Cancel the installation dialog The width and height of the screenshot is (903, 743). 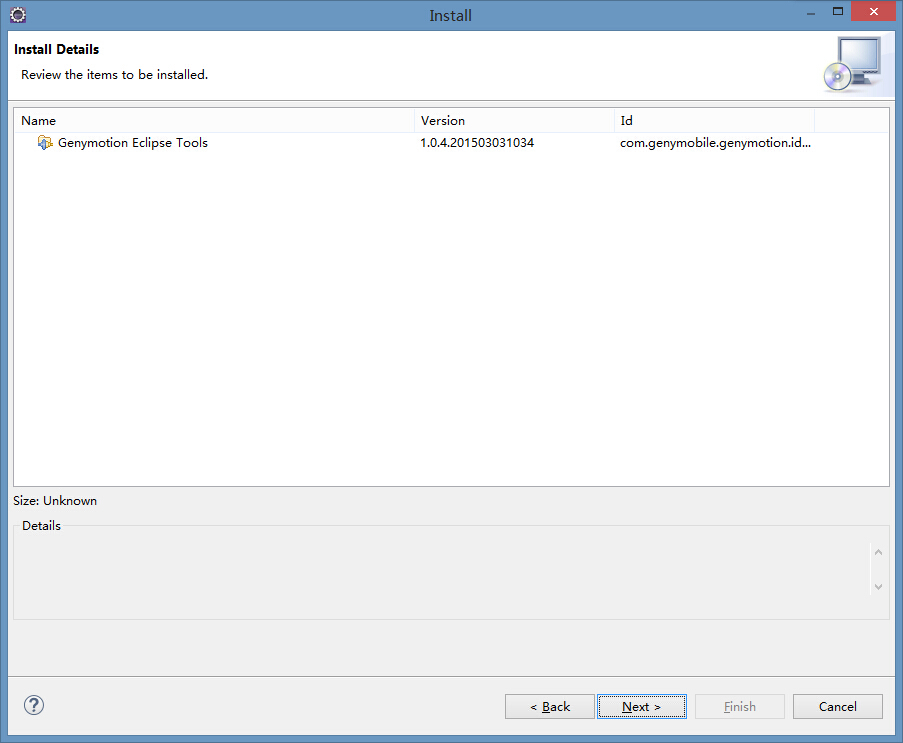[837, 706]
